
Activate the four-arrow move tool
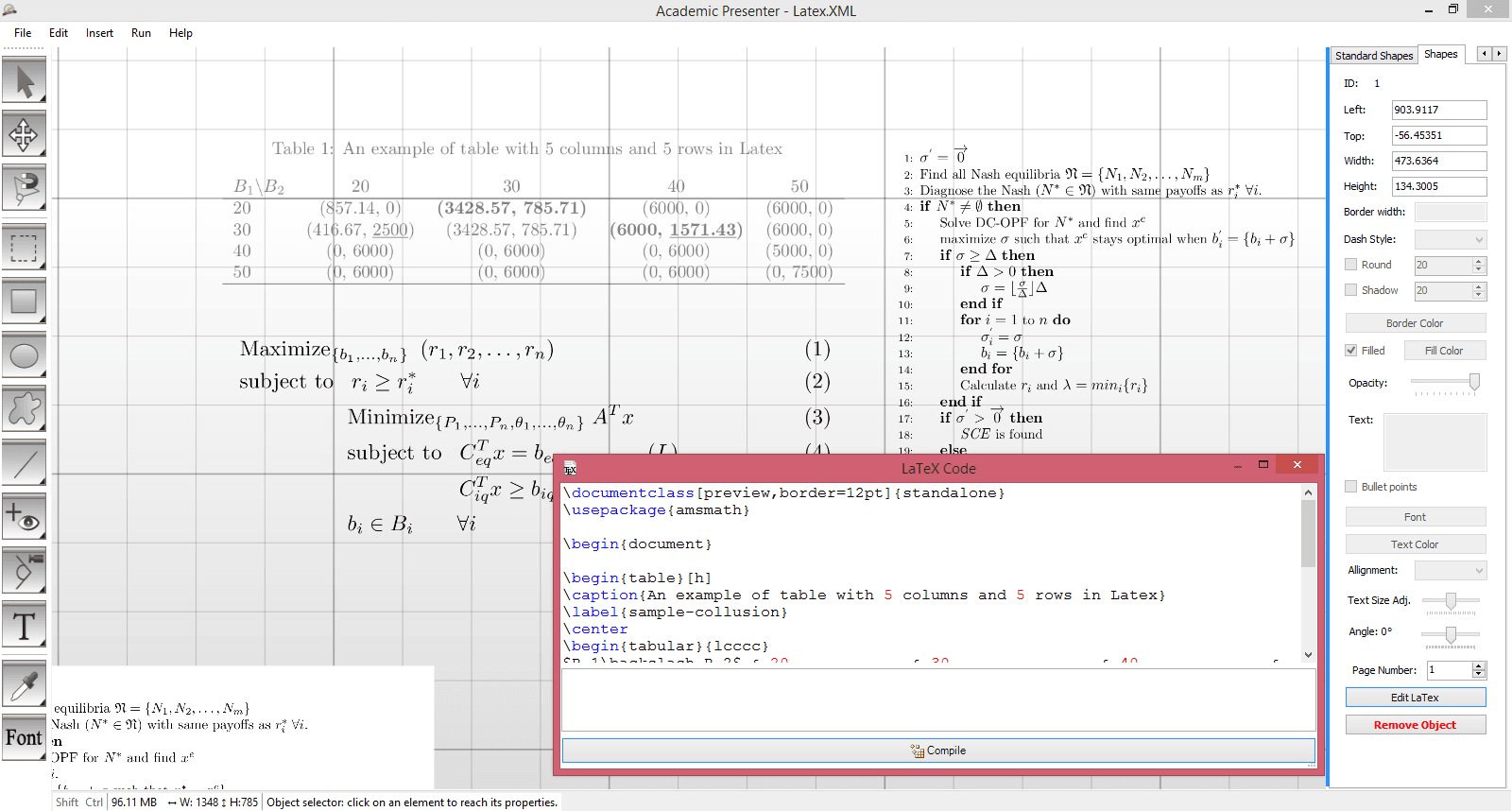click(25, 135)
